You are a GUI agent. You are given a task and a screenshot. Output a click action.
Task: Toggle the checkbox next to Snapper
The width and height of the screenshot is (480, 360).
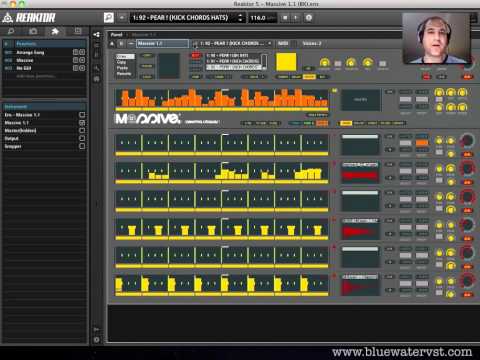pyautogui.click(x=82, y=146)
